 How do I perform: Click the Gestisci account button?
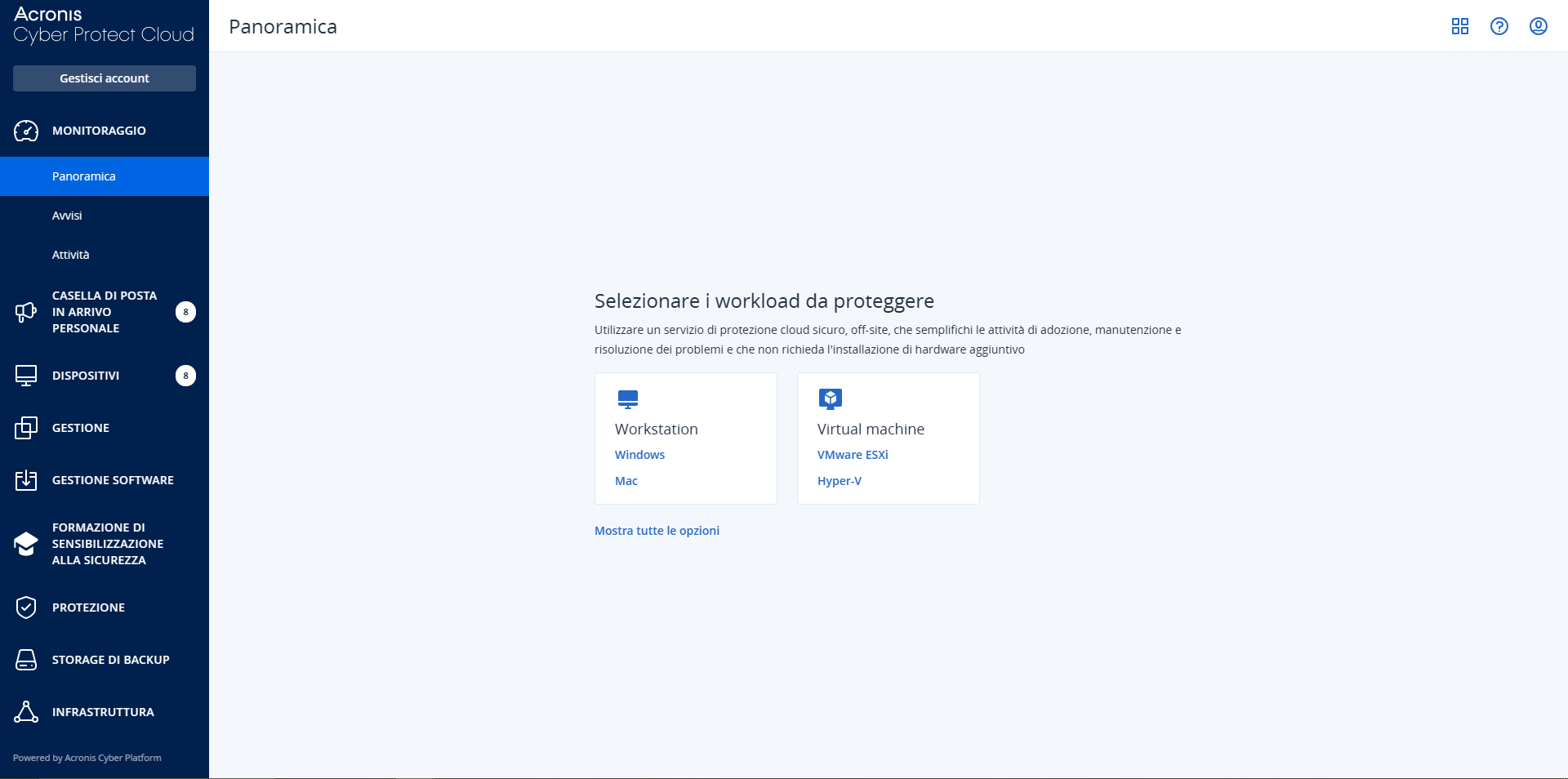104,78
